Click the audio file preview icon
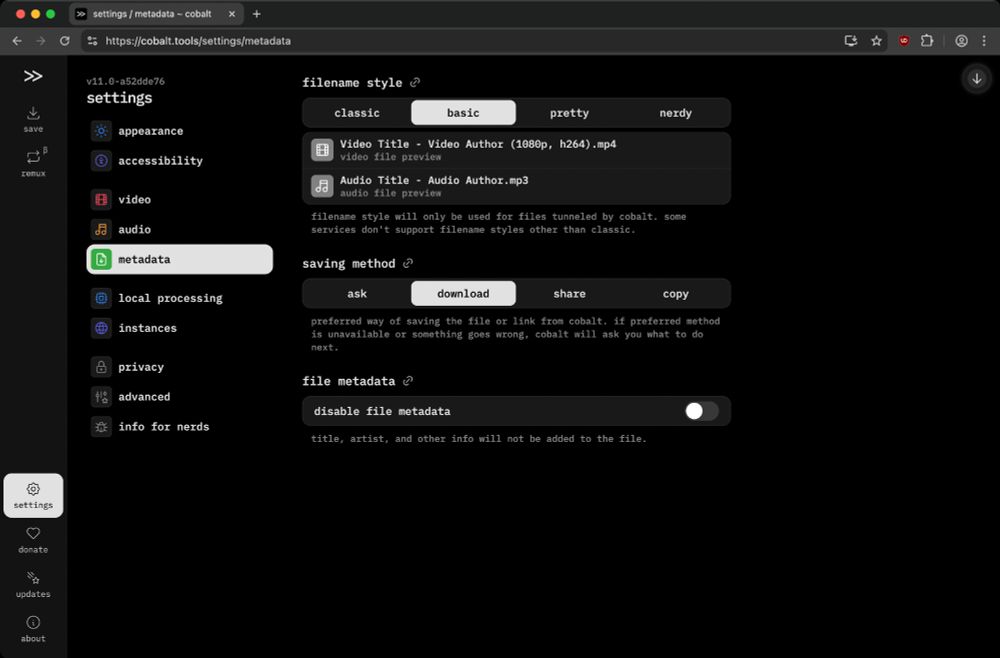This screenshot has height=658, width=1000. pyautogui.click(x=322, y=186)
